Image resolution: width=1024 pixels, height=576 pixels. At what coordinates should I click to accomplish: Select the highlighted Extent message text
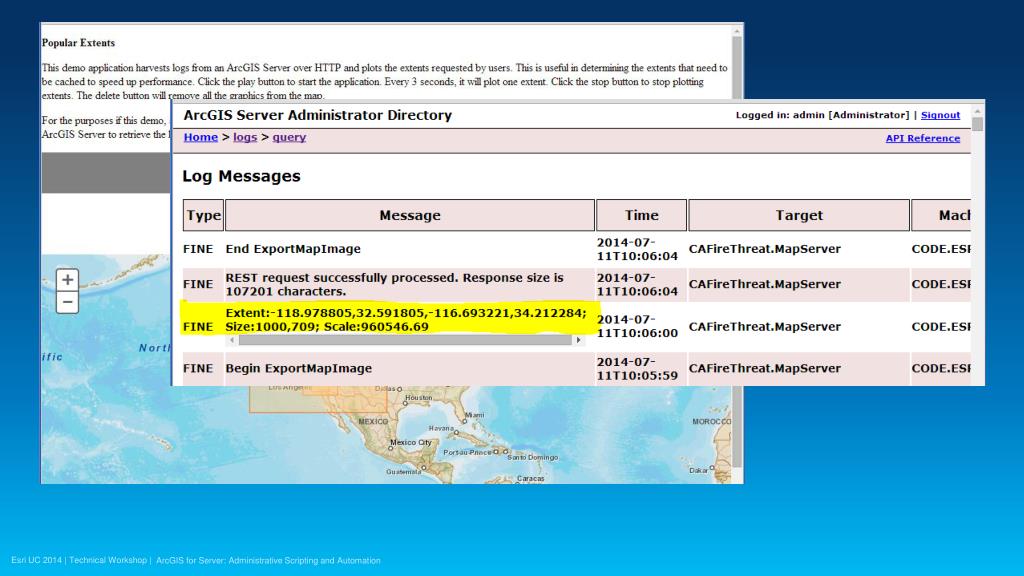406,320
